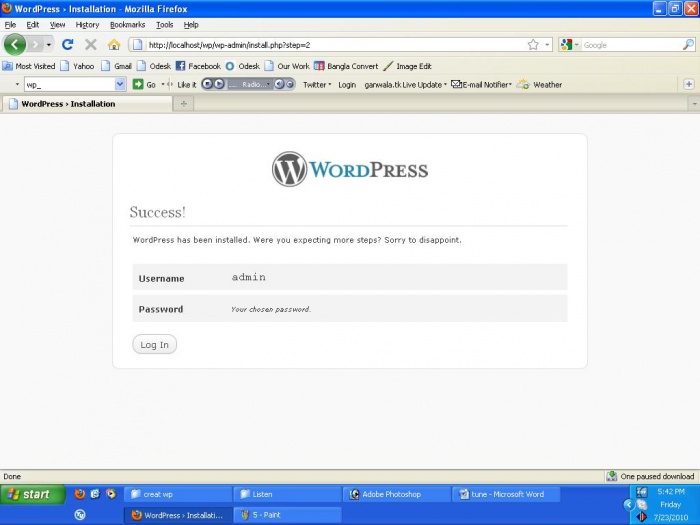Open the View menu
The height and width of the screenshot is (525, 700).
57,25
